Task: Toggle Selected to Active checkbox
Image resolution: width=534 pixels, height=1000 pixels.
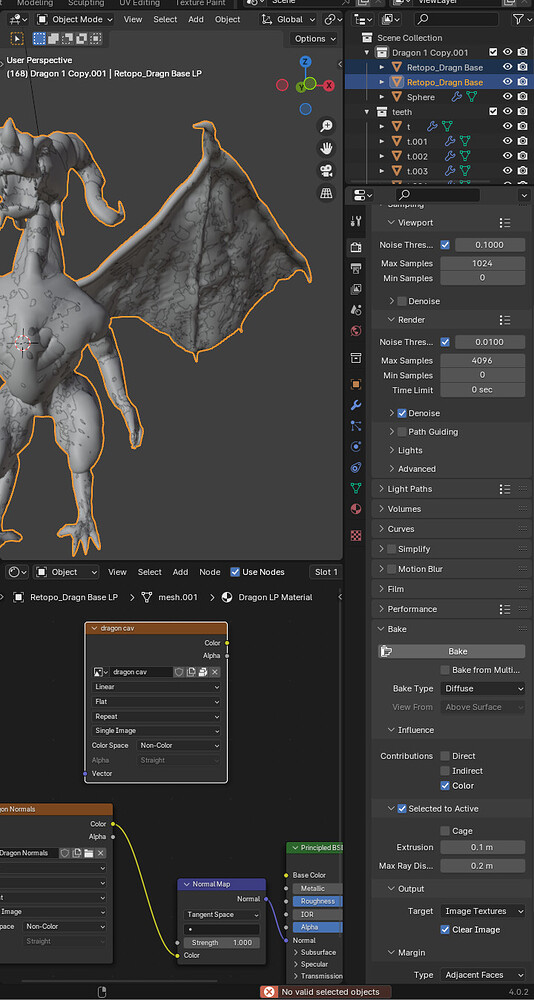Action: pos(402,809)
